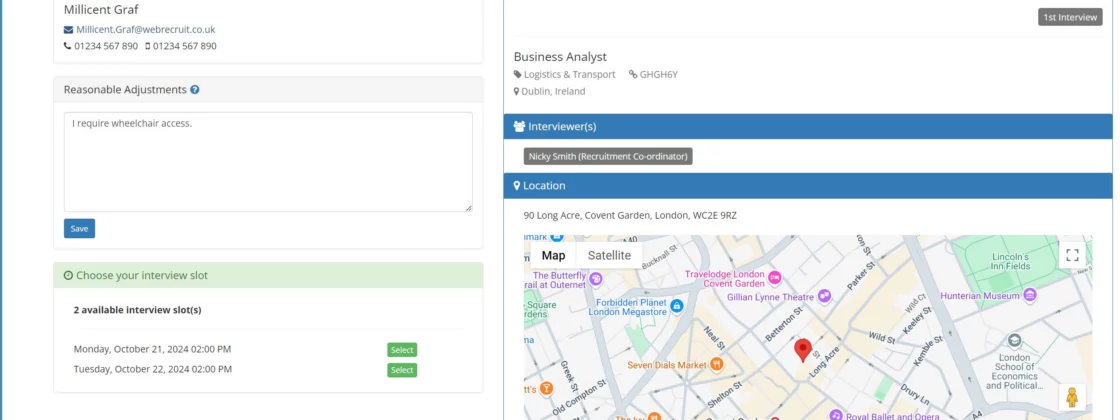
Task: Switch to the Map view tab
Action: point(553,255)
